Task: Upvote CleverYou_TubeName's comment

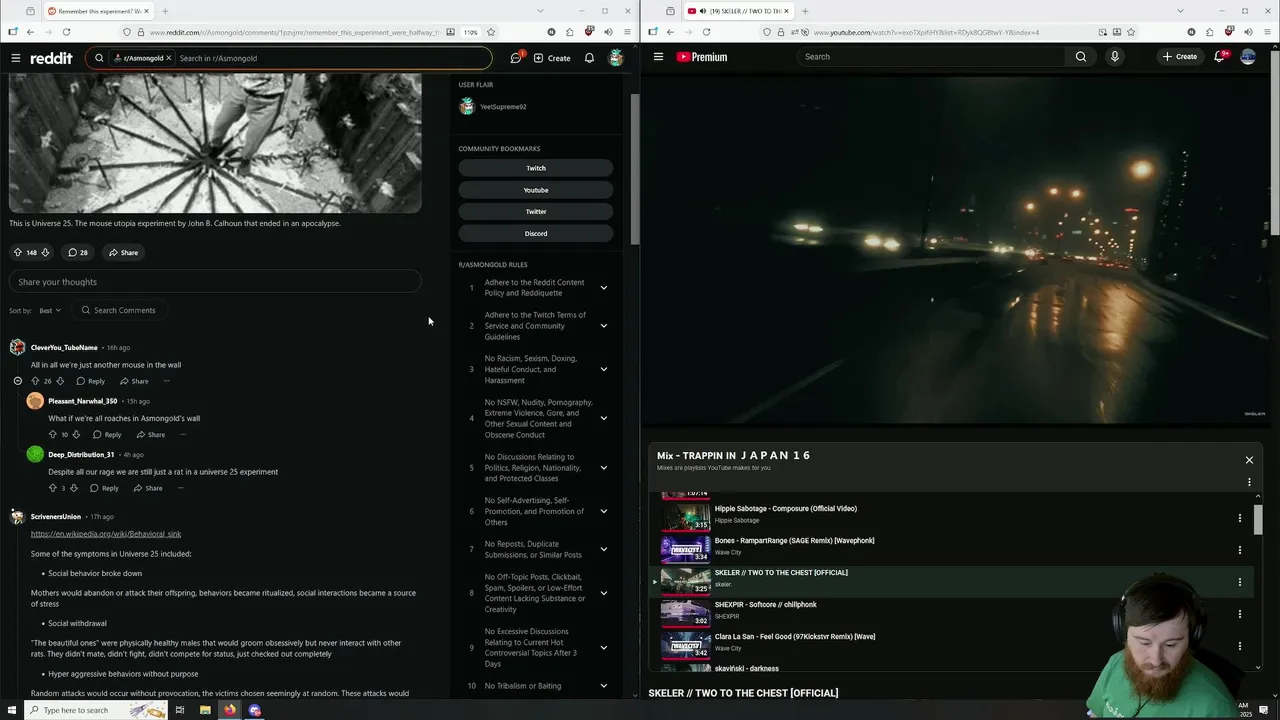Action: tap(35, 381)
